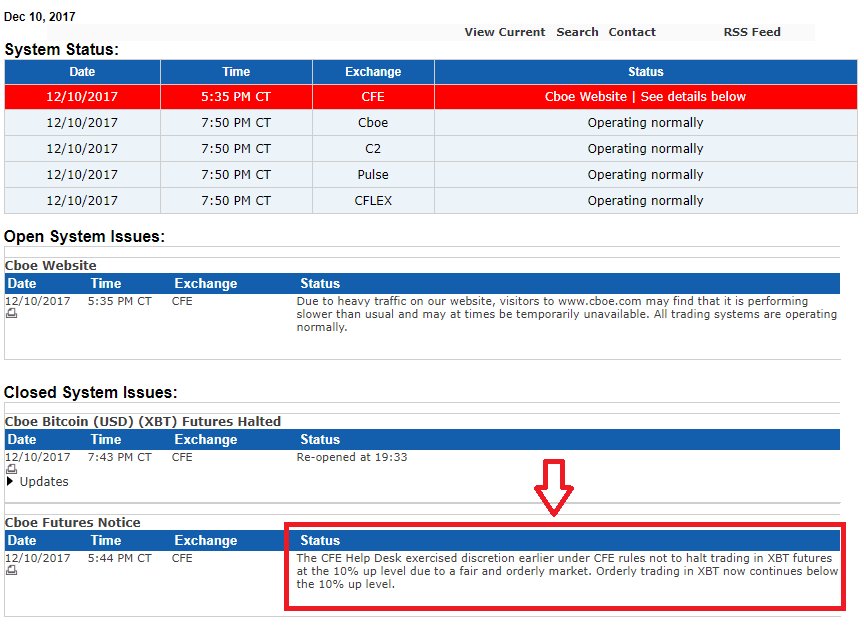Click the Time header in System Status table
Screen dimensions: 864x628
tap(236, 72)
